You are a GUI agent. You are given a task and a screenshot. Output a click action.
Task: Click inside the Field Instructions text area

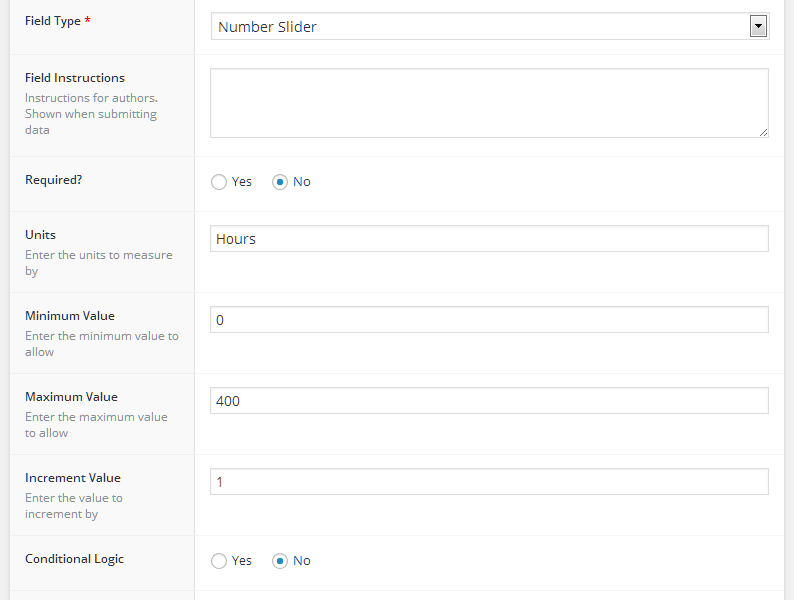tap(488, 102)
